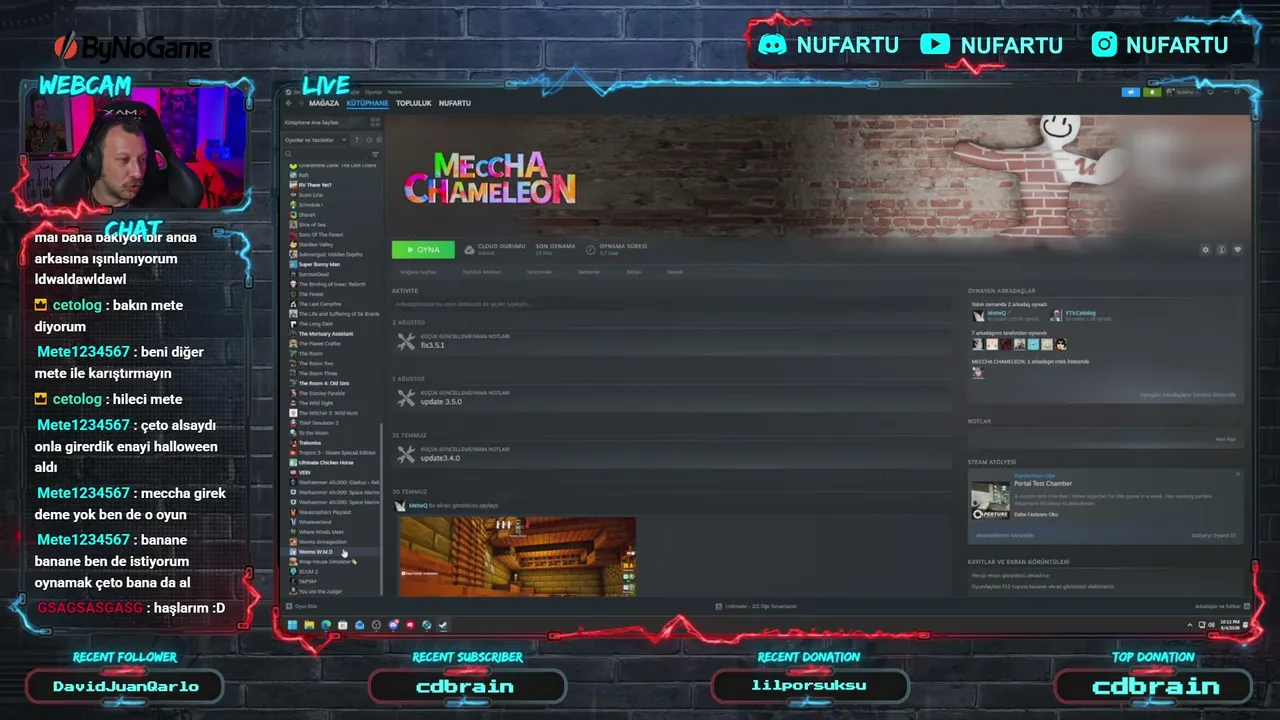Click the game library sidebar scrollbar
Image resolution: width=1280 pixels, height=720 pixels.
pos(382,510)
